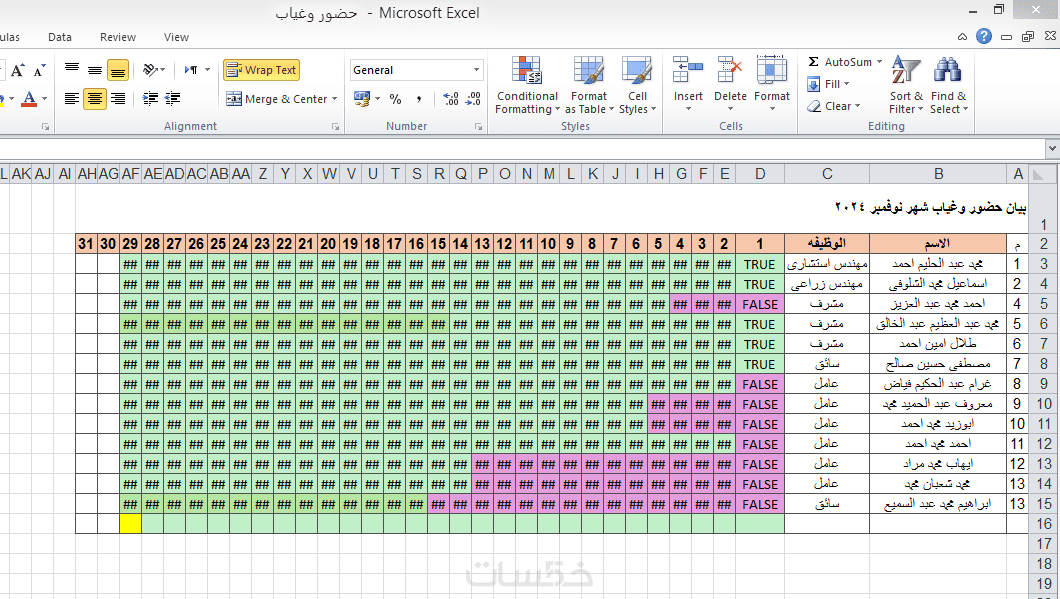Screen dimensions: 1060x599
Task: Open the Conditional Formatting menu
Action: pos(527,85)
